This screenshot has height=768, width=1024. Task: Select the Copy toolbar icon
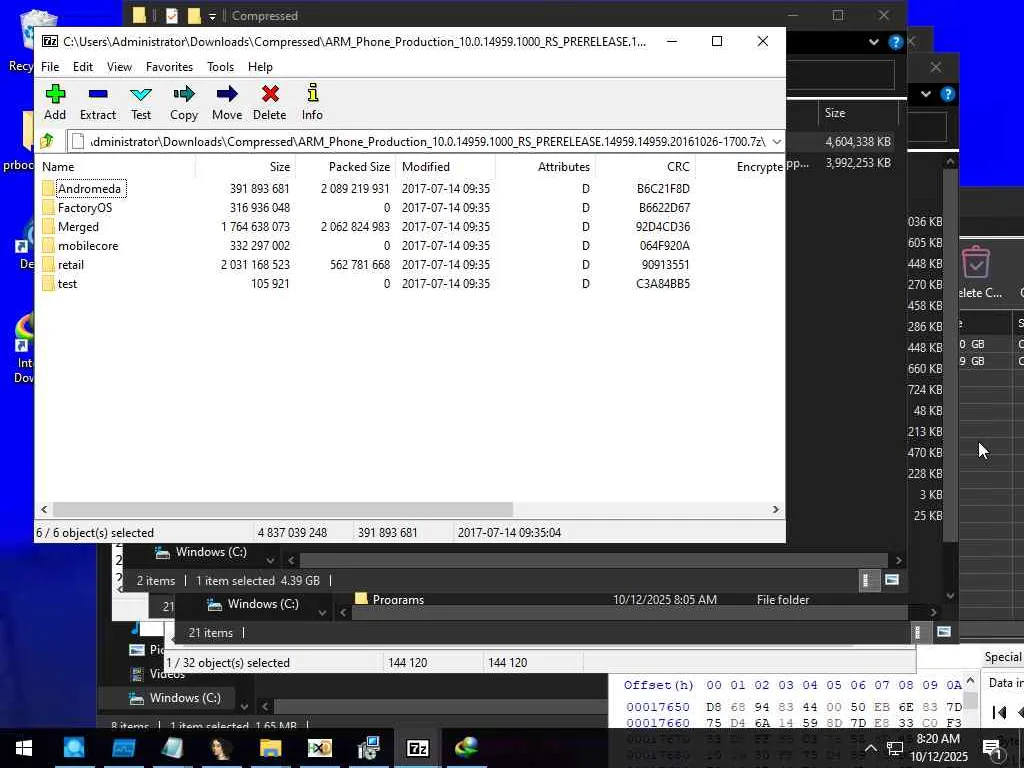pos(184,94)
